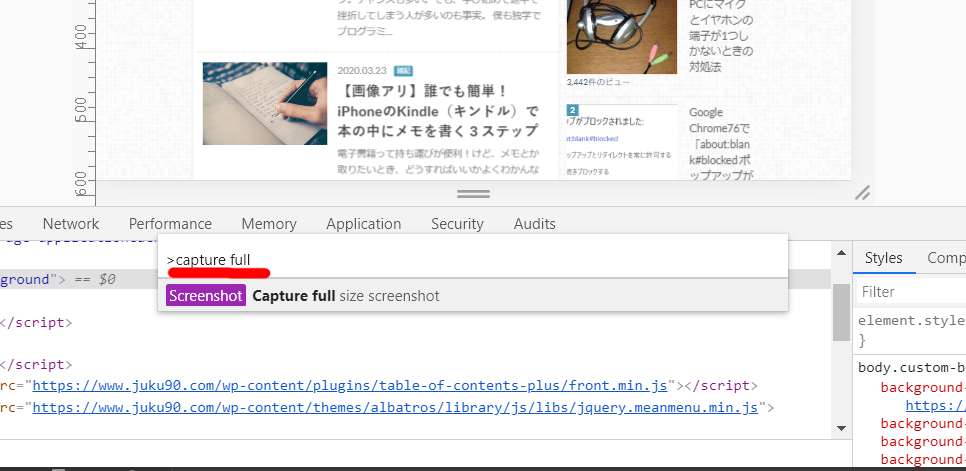
Task: Open the front.min.js script URL link
Action: point(350,386)
